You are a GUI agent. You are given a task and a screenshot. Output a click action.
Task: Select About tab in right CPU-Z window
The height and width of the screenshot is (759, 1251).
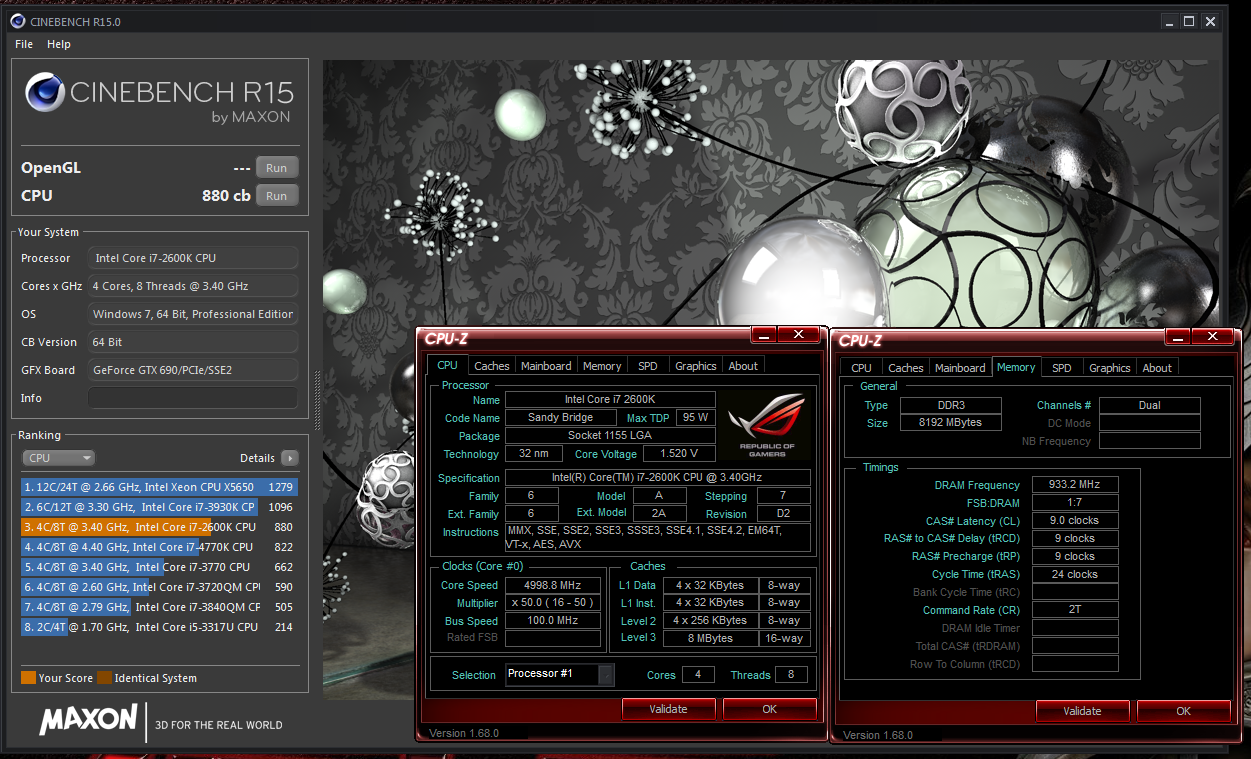pos(1157,368)
